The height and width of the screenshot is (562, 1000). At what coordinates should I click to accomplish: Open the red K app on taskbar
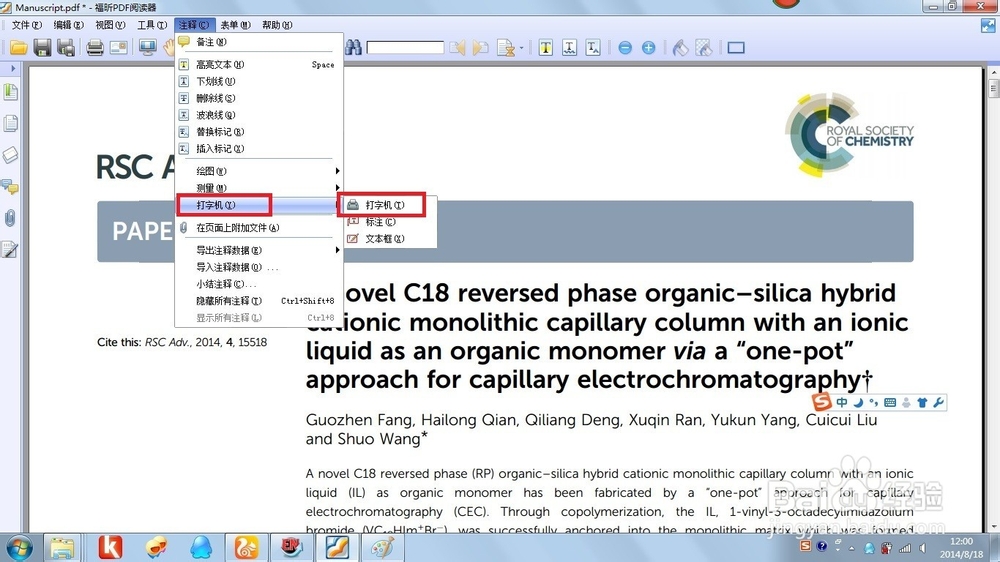(x=110, y=547)
